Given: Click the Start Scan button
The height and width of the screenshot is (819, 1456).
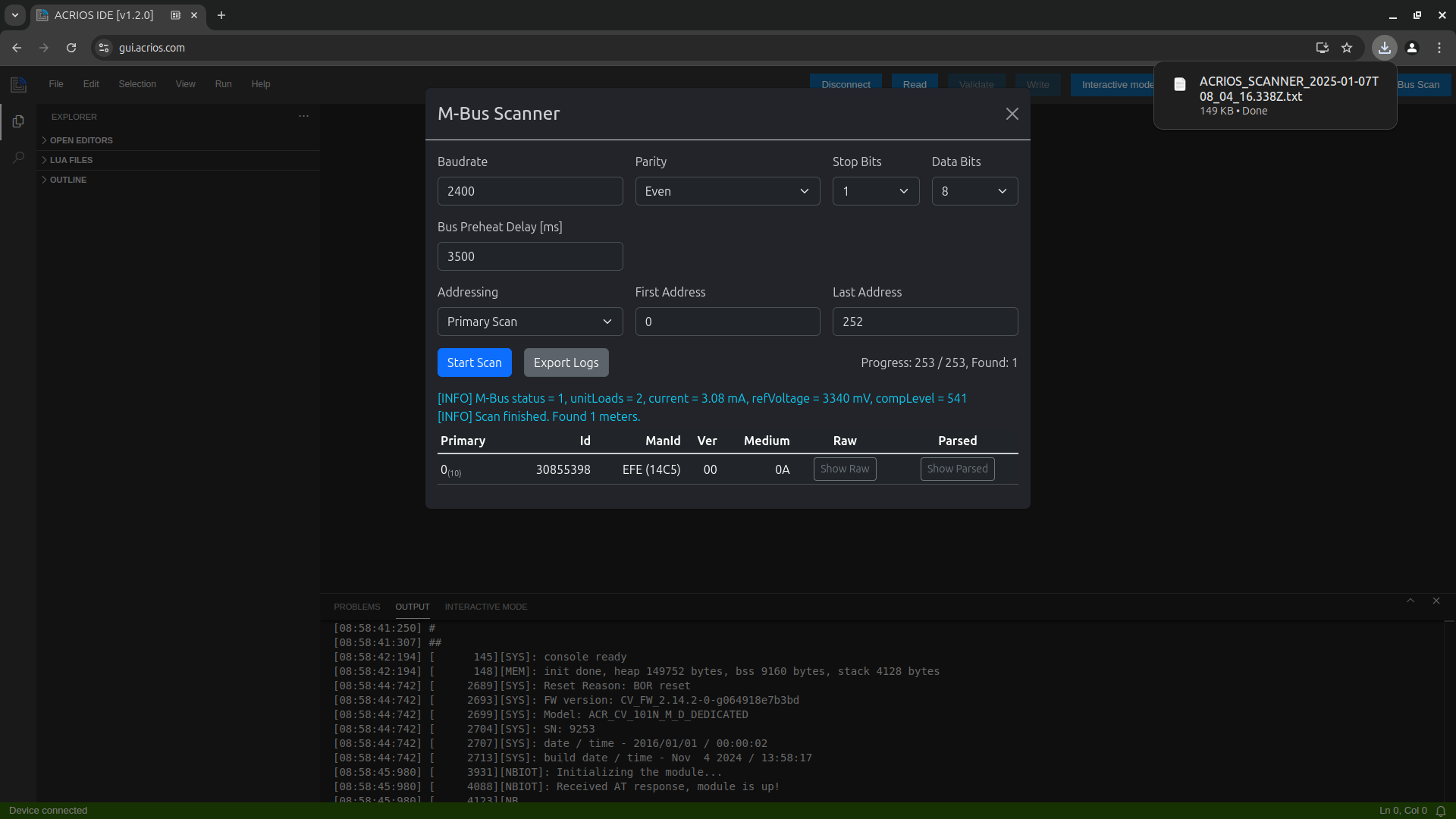Looking at the screenshot, I should 474,362.
